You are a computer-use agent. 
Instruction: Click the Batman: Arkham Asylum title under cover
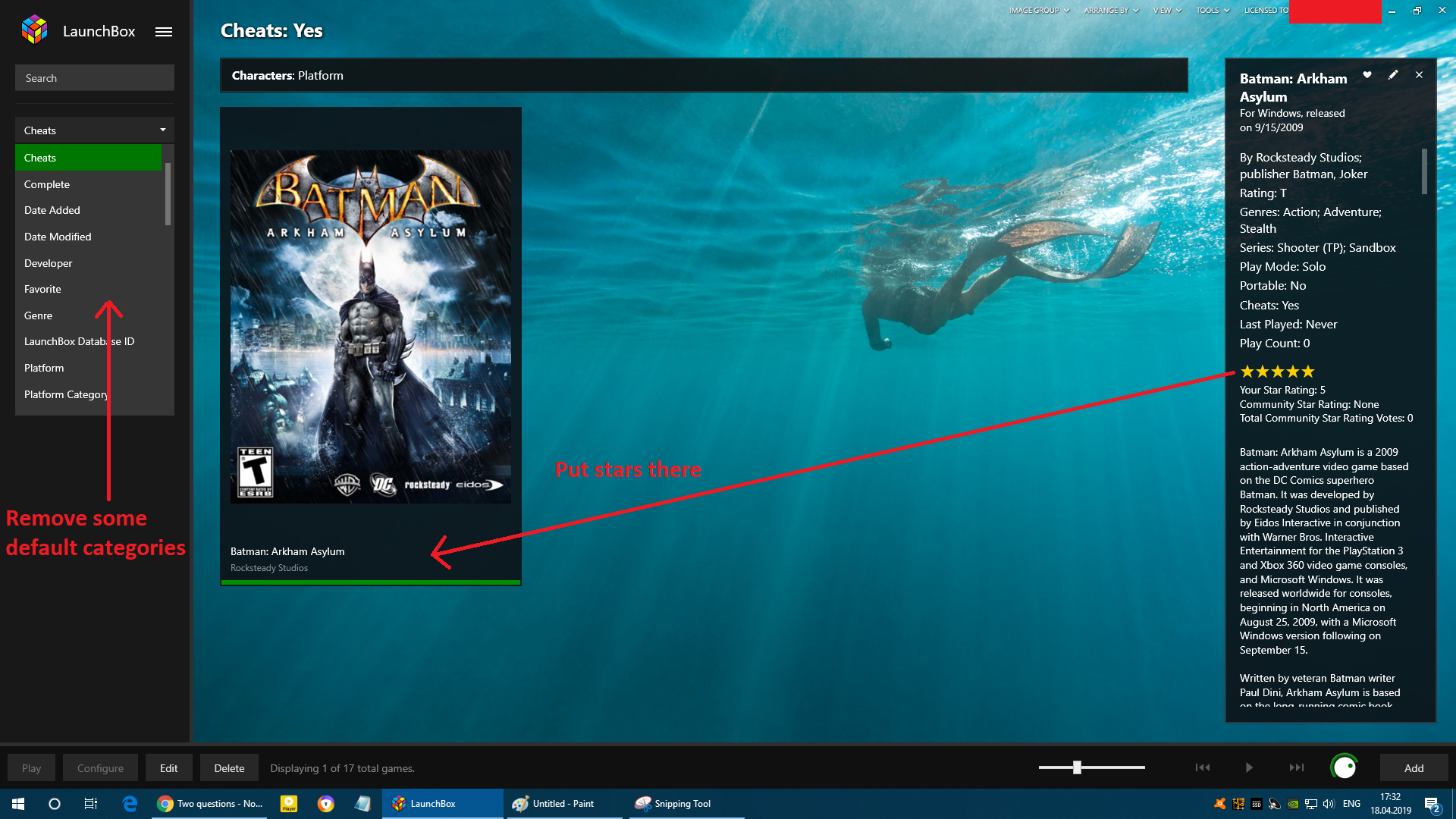pyautogui.click(x=287, y=551)
